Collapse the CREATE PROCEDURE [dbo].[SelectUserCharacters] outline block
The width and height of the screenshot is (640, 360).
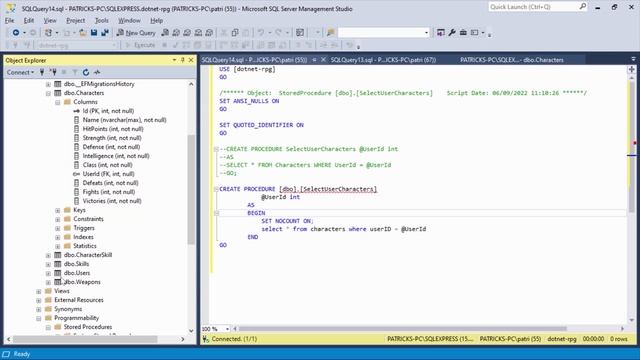[216, 189]
